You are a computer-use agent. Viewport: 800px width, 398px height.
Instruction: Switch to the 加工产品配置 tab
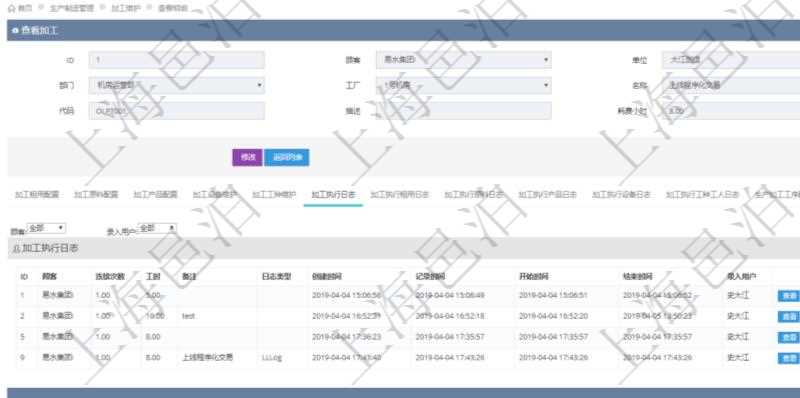point(155,194)
